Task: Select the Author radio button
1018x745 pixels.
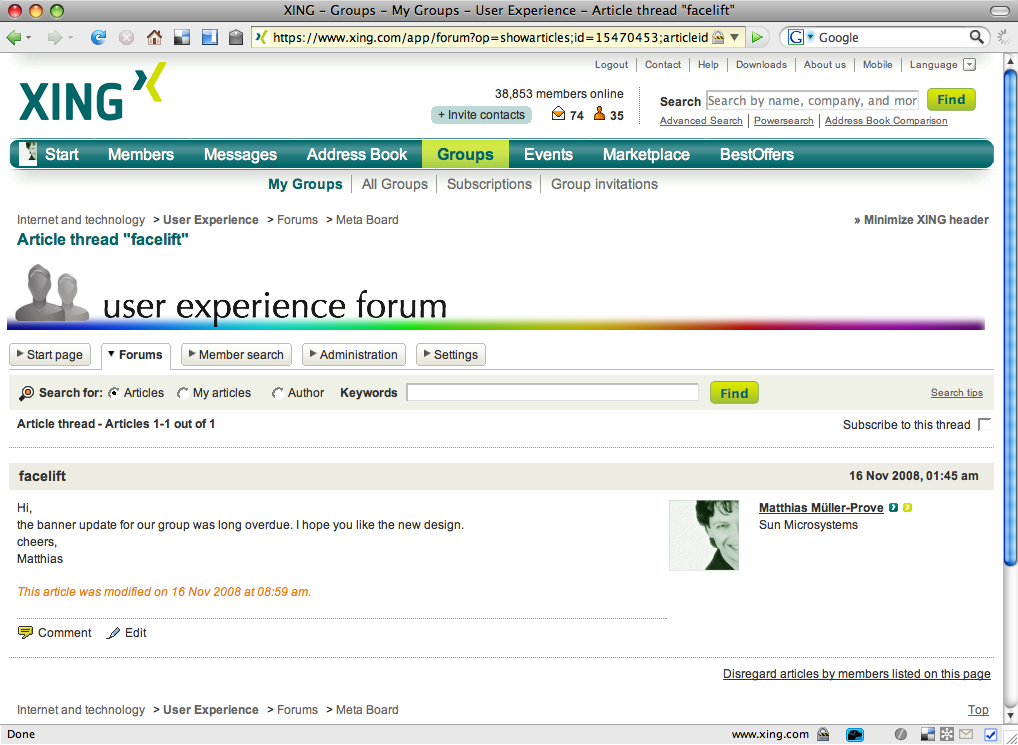Action: pyautogui.click(x=278, y=393)
